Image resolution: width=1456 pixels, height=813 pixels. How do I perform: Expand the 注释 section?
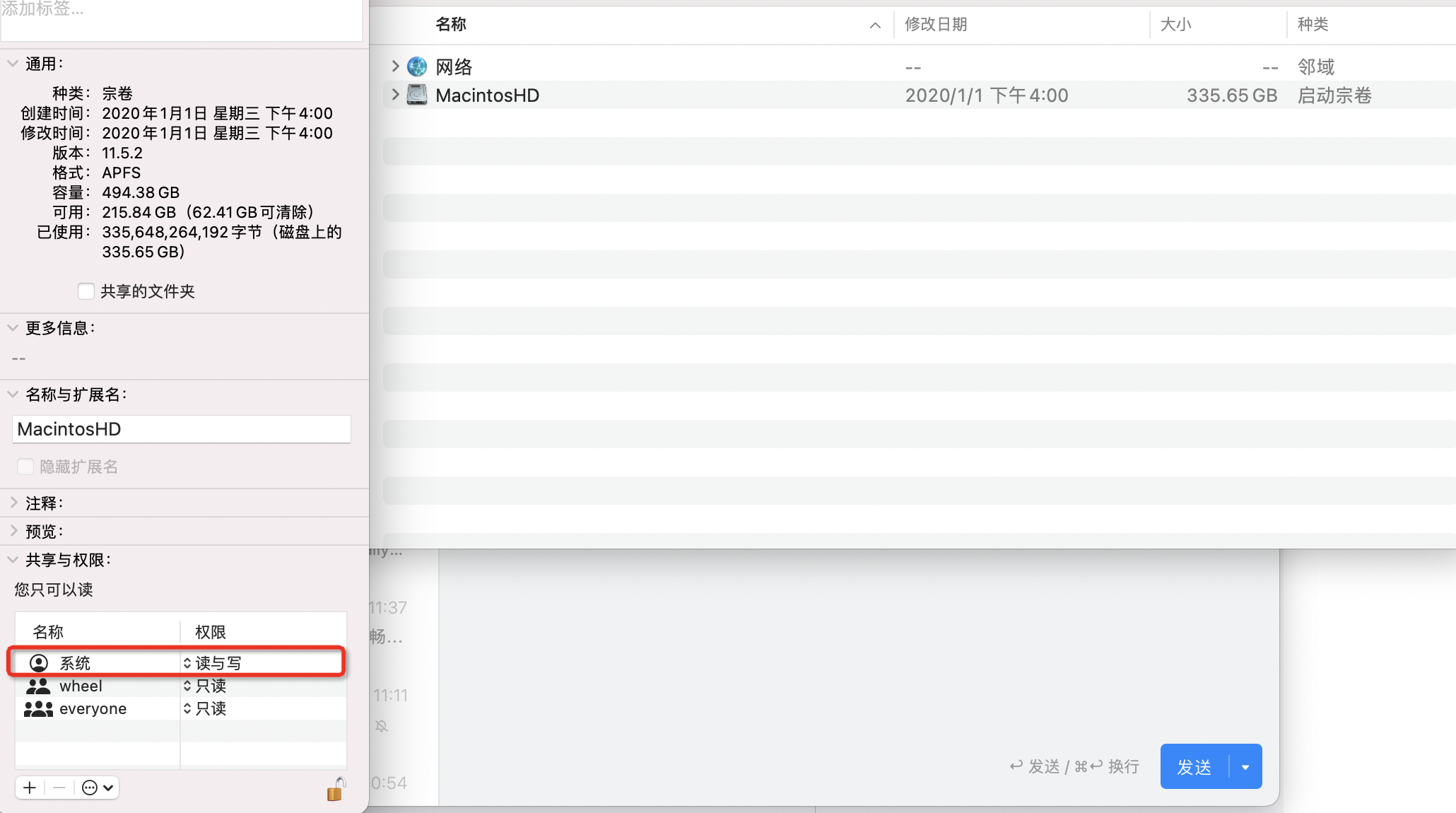click(13, 503)
